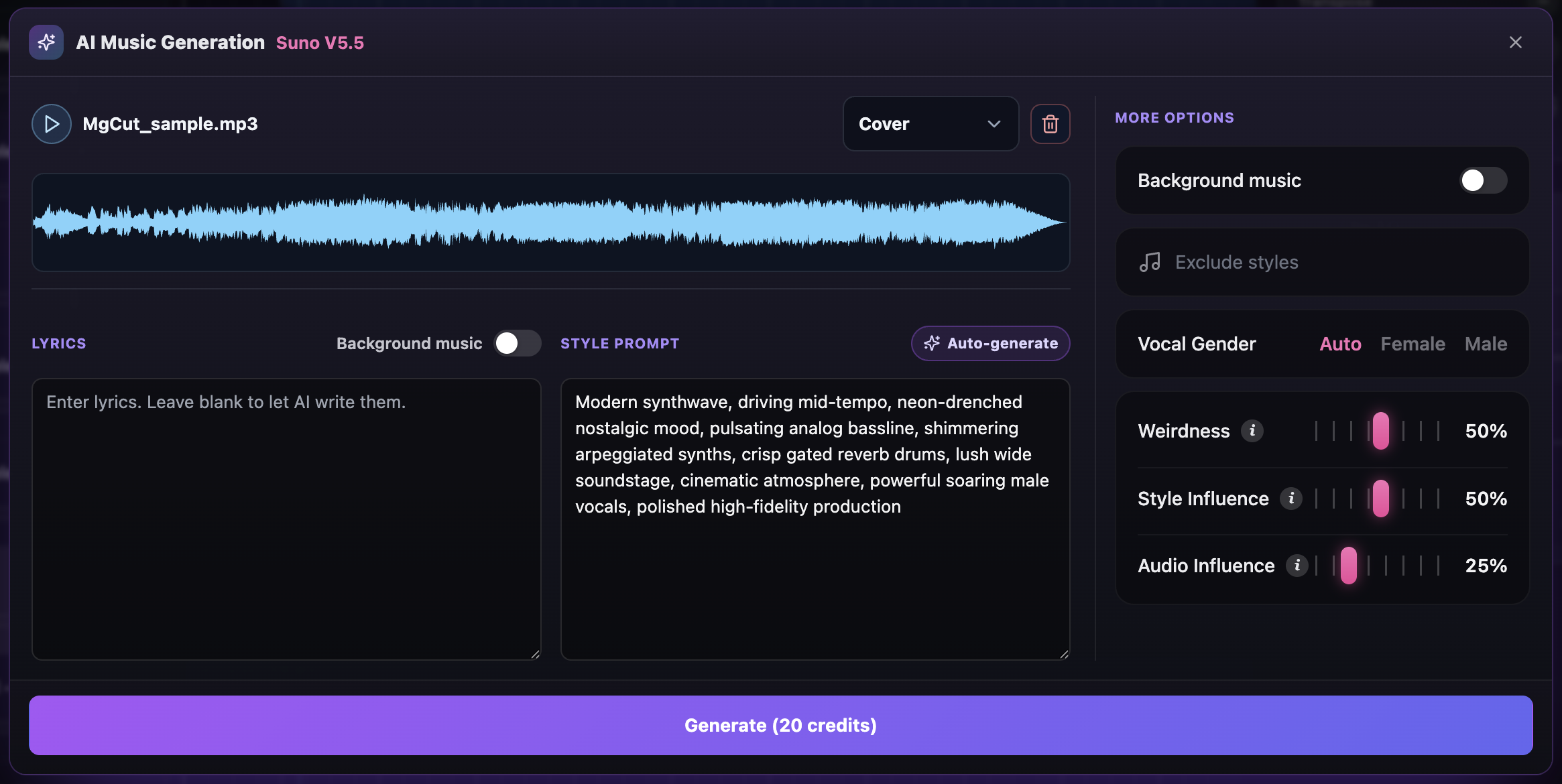Click Generate (20 credits) button
The image size is (1562, 784).
click(780, 725)
